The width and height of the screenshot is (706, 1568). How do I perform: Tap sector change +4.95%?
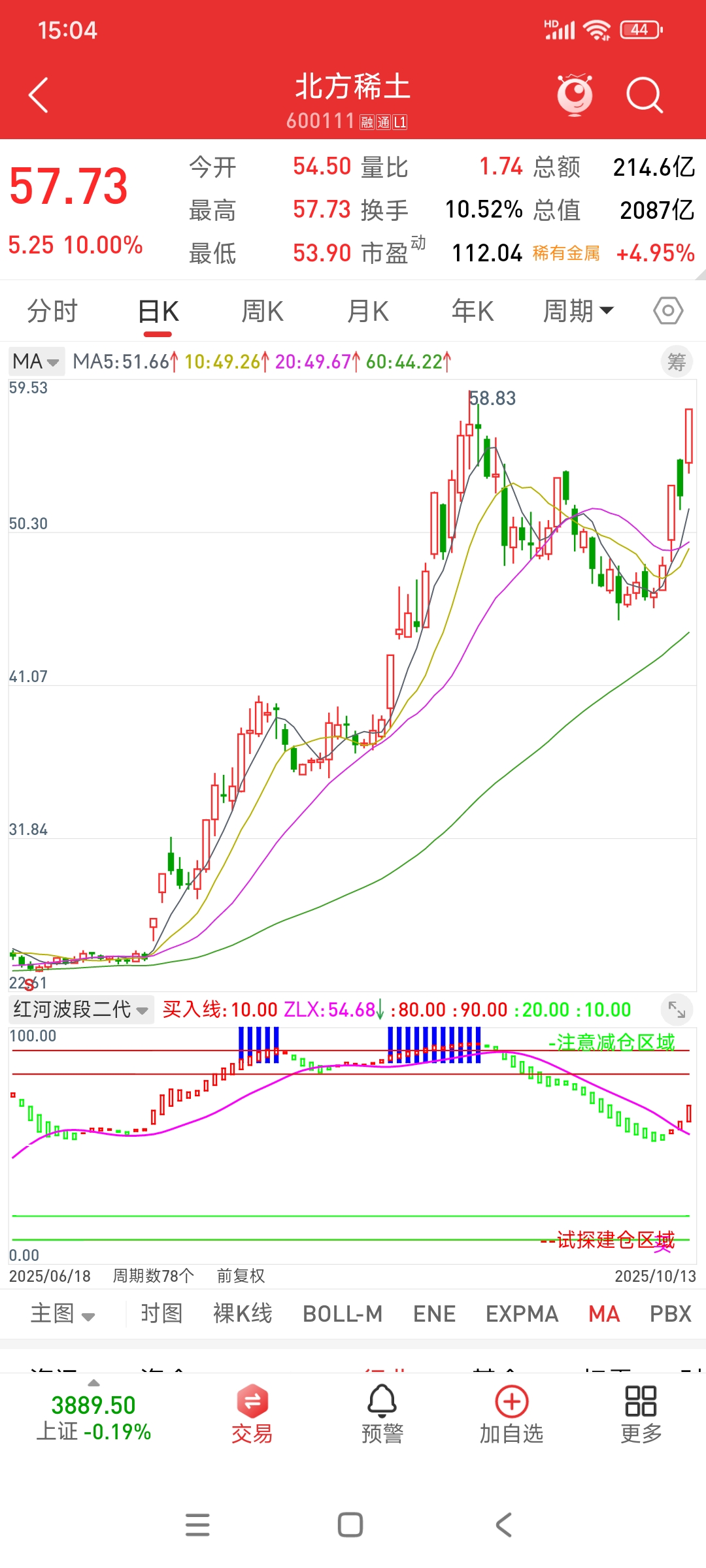656,253
